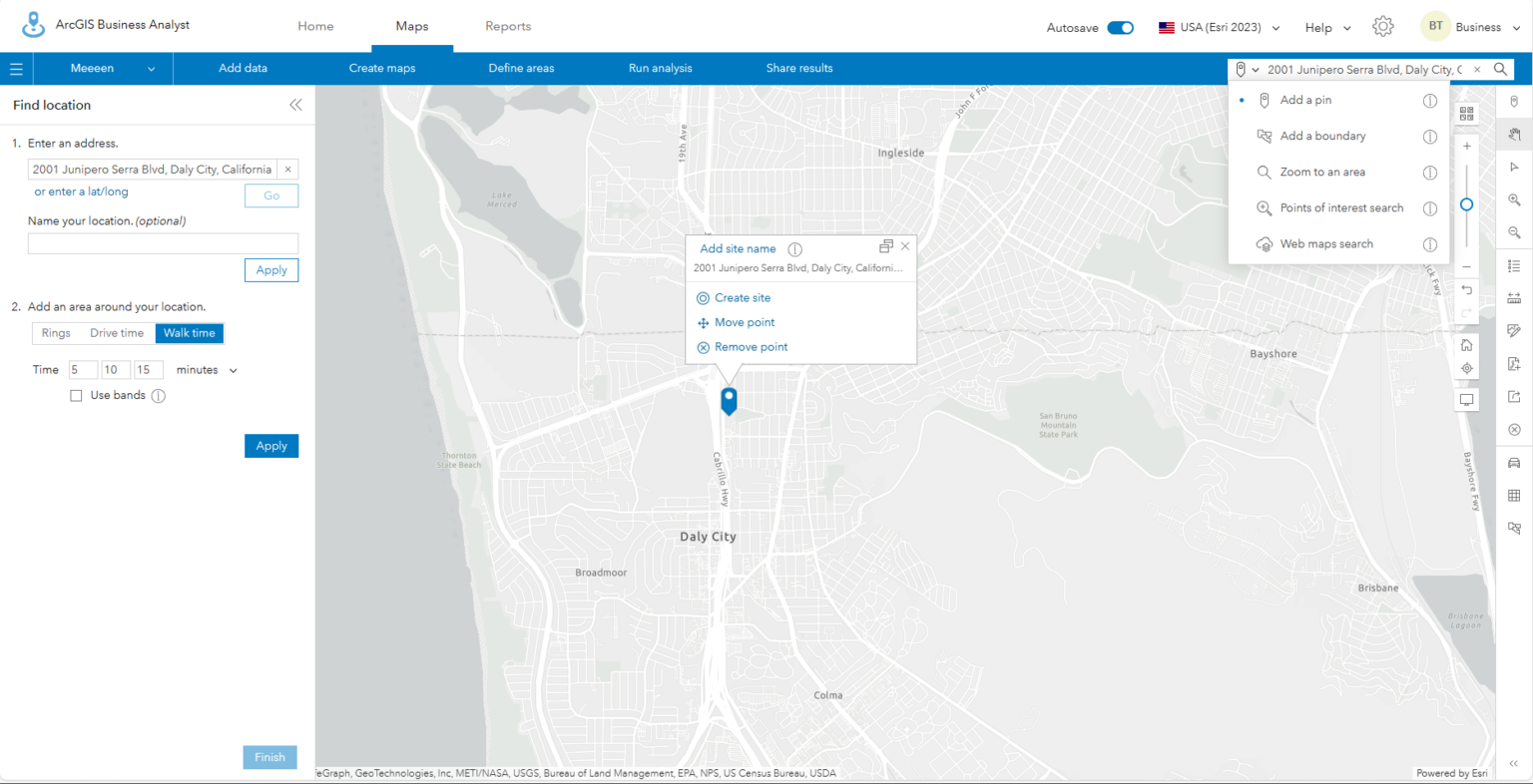This screenshot has width=1533, height=784.
Task: Open the minutes unit dropdown
Action: pos(207,370)
